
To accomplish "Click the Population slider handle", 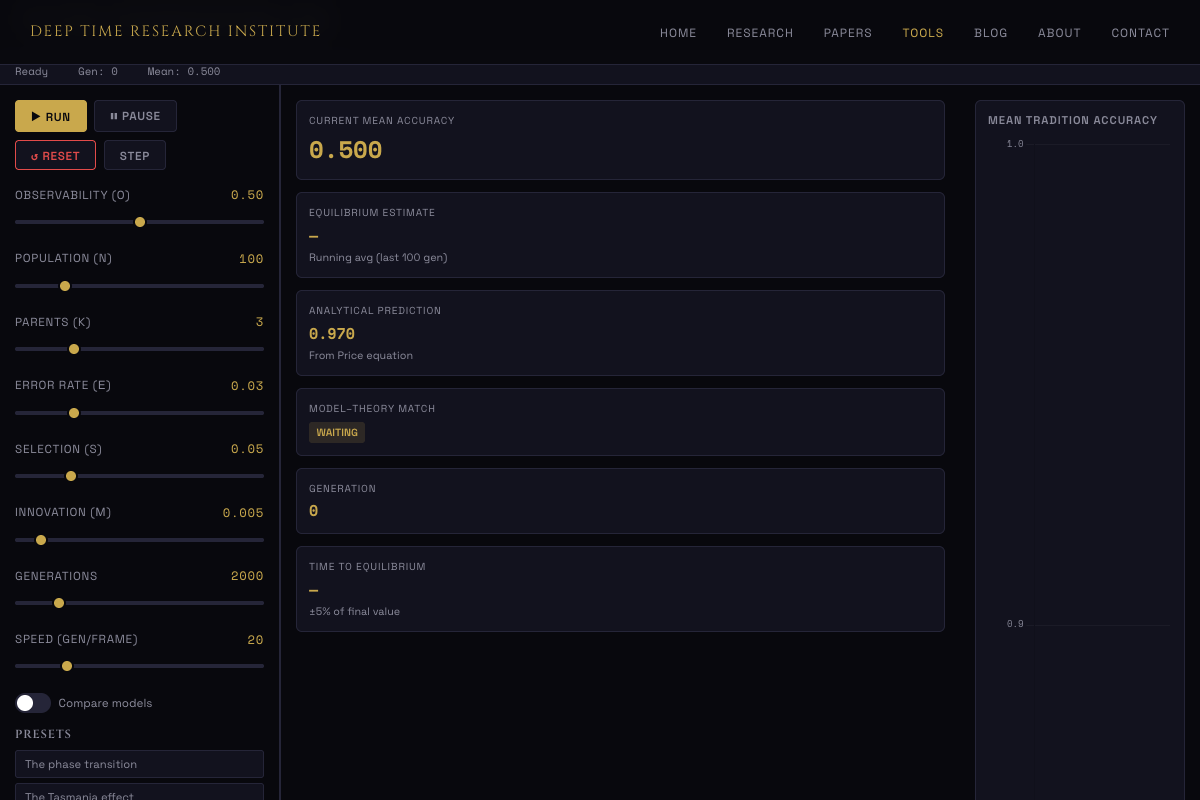I will click(65, 286).
